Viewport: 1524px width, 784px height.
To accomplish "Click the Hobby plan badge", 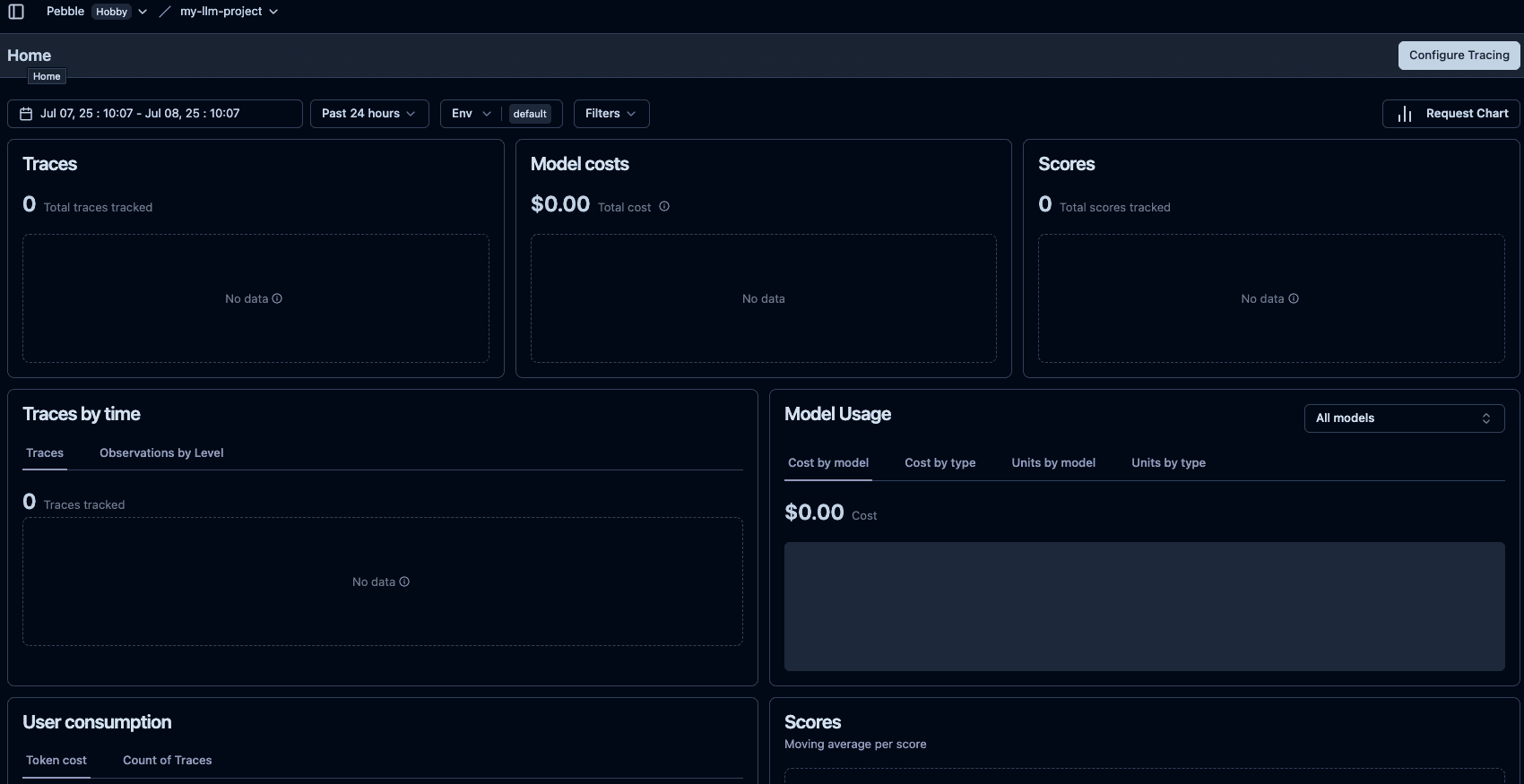I will 112,12.
